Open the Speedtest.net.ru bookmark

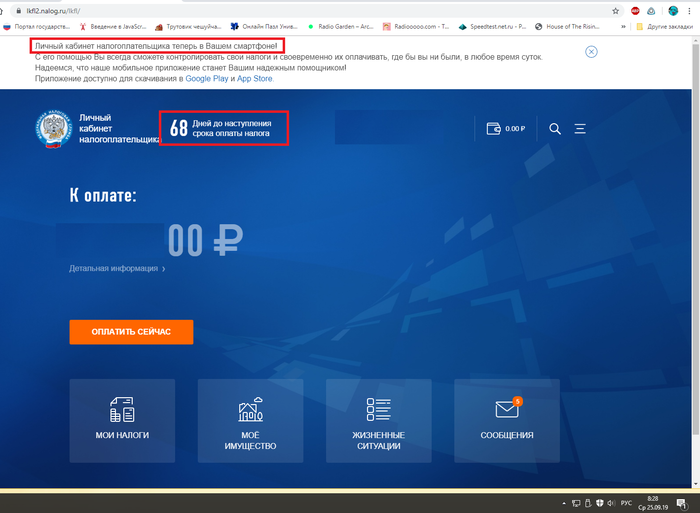click(x=492, y=27)
